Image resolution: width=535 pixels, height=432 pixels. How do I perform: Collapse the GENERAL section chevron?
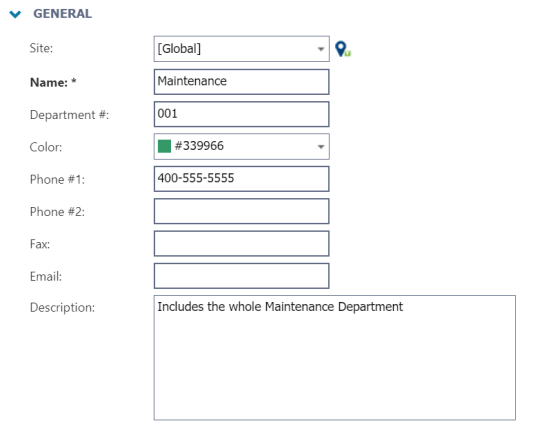[15, 14]
